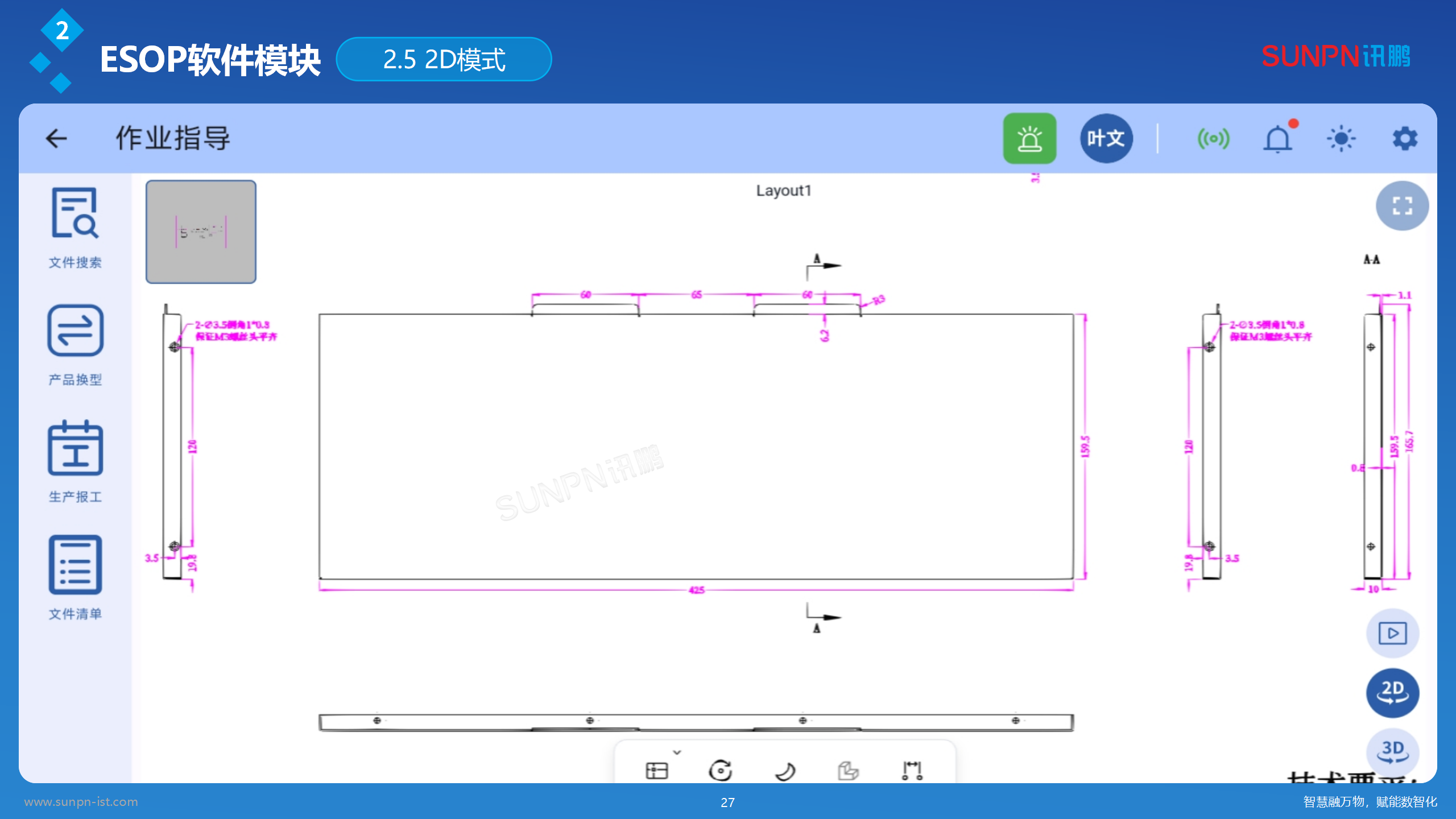Open the measure dimension tool
Viewport: 1456px width, 819px height.
click(912, 771)
